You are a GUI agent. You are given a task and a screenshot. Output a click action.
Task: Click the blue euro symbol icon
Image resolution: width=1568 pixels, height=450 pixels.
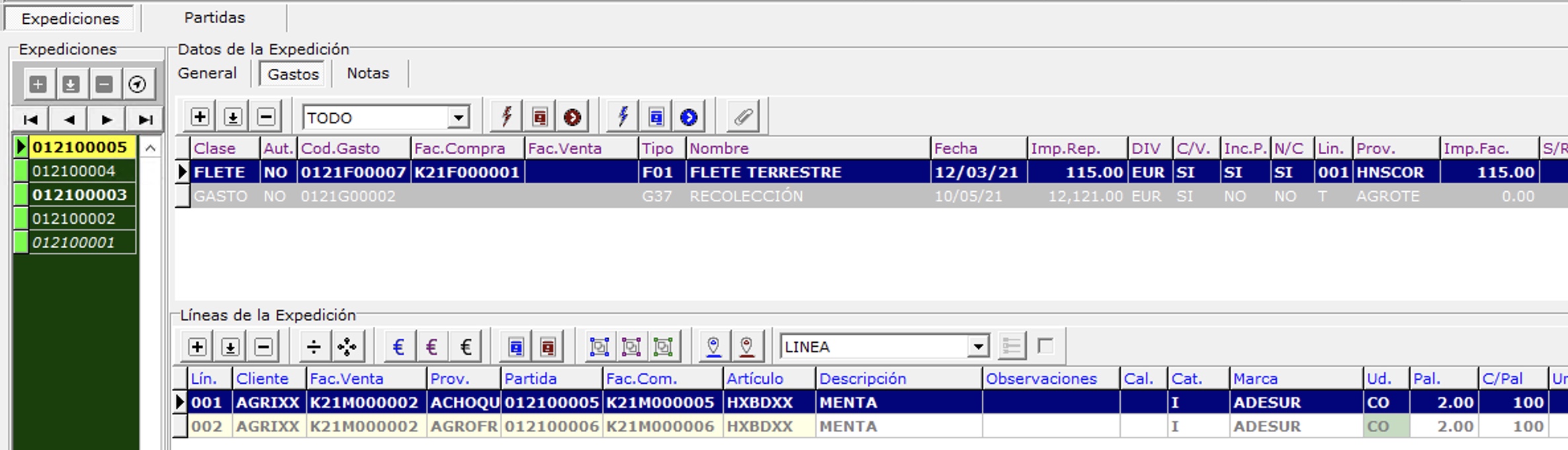pyautogui.click(x=398, y=347)
